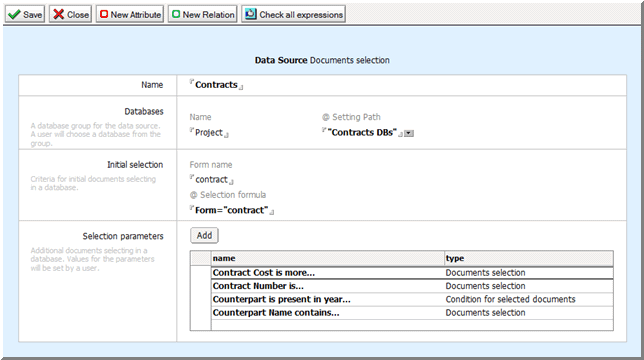The height and width of the screenshot is (360, 644).
Task: Edit the Project database name field
Action: click(x=209, y=133)
